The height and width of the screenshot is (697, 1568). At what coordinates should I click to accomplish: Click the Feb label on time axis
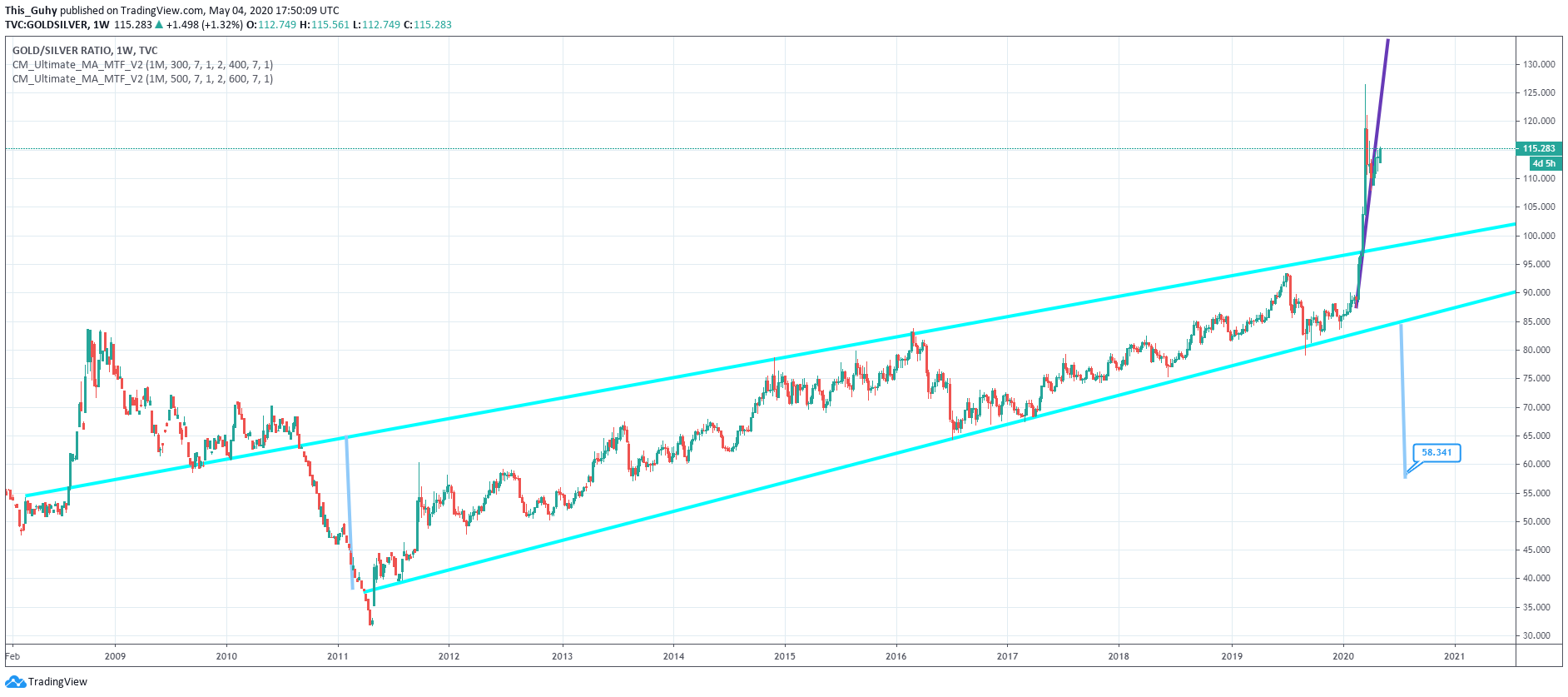(12, 656)
